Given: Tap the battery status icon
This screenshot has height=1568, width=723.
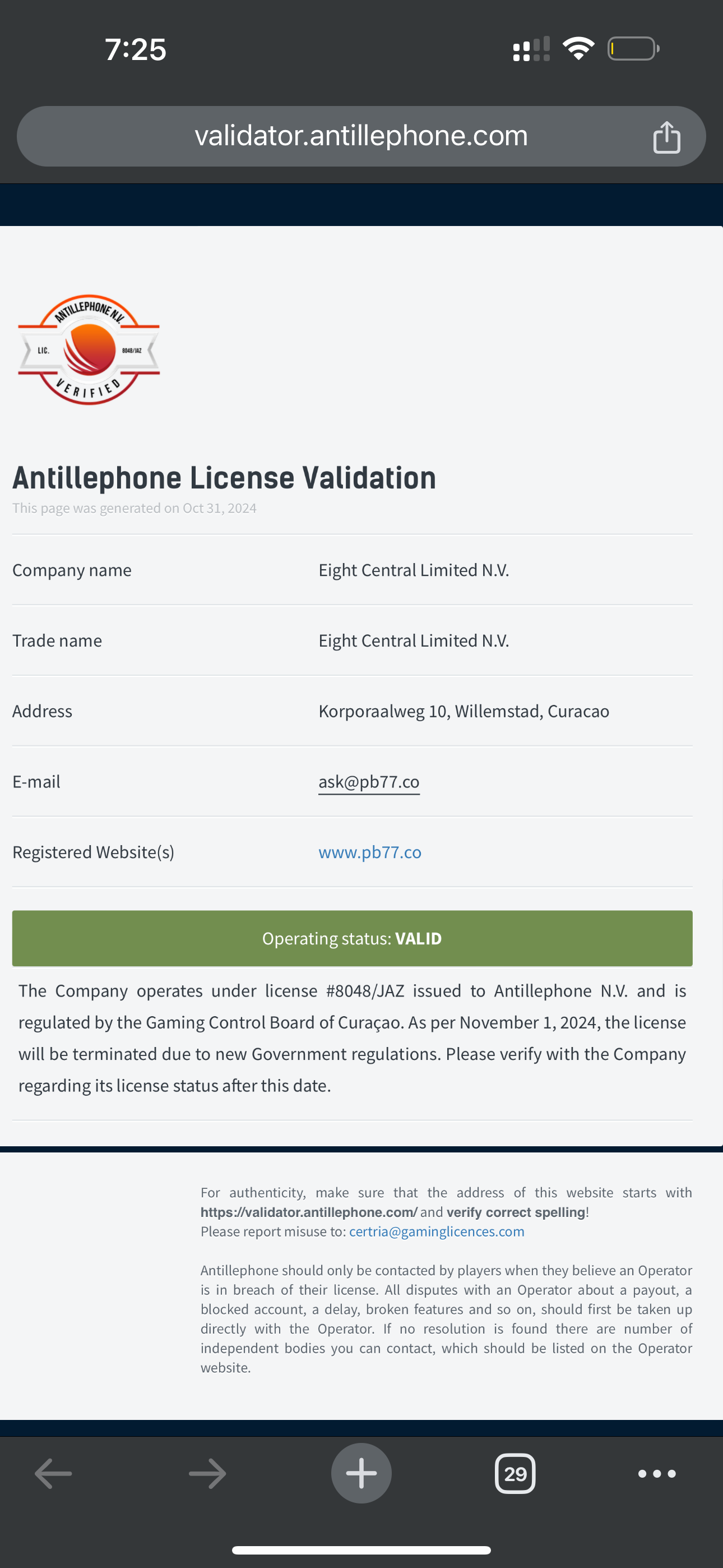Looking at the screenshot, I should pyautogui.click(x=633, y=49).
